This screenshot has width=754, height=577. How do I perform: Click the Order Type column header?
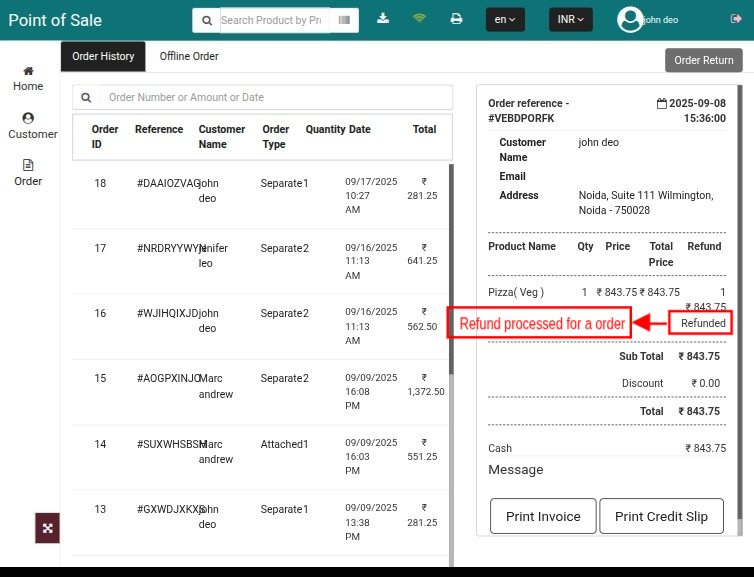click(276, 137)
